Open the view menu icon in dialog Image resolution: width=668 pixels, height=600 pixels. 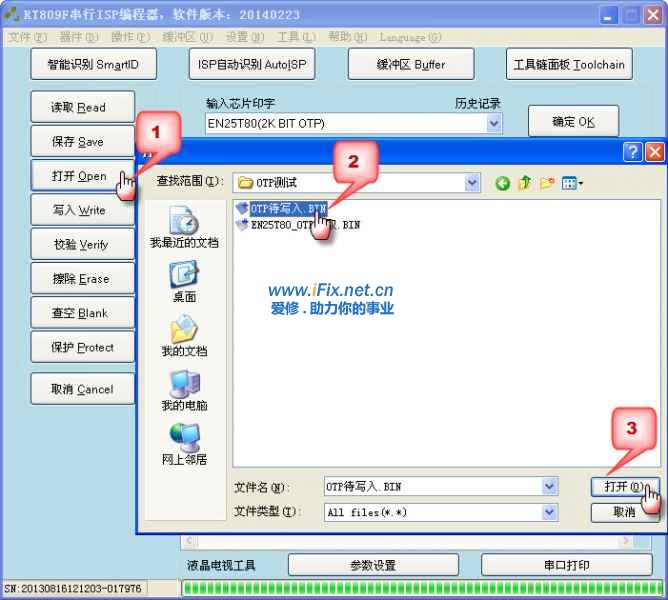click(572, 183)
